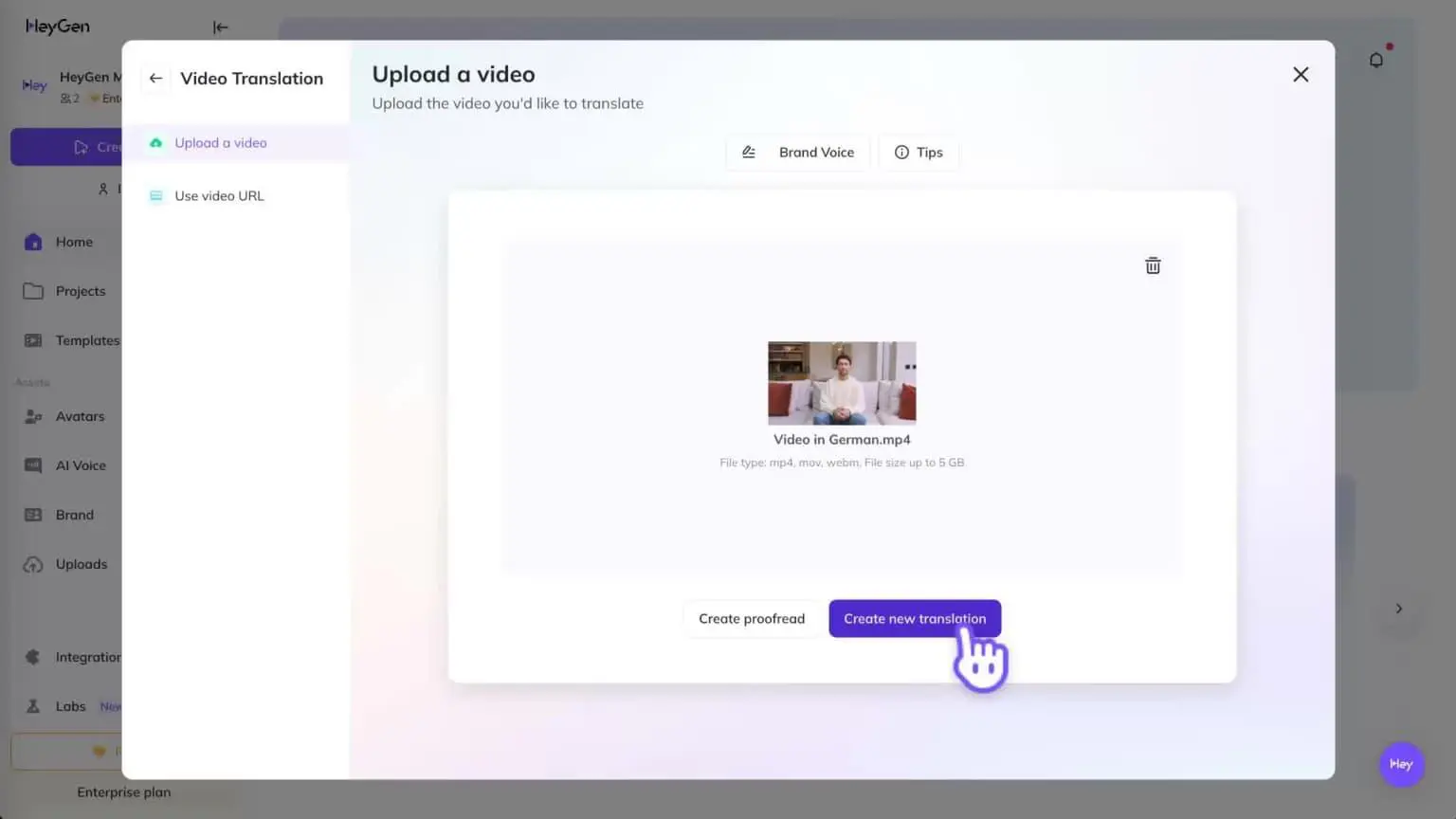Open Brand Voice settings
This screenshot has width=1456, height=819.
tap(798, 153)
